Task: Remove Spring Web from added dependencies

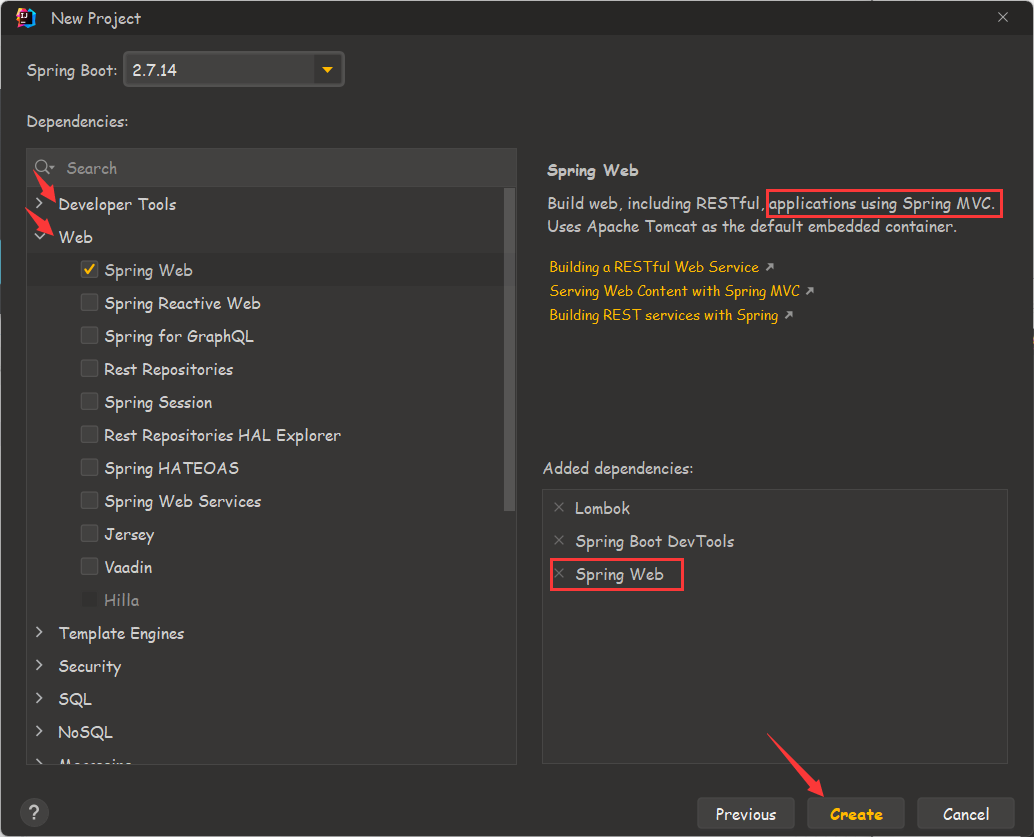Action: click(559, 573)
